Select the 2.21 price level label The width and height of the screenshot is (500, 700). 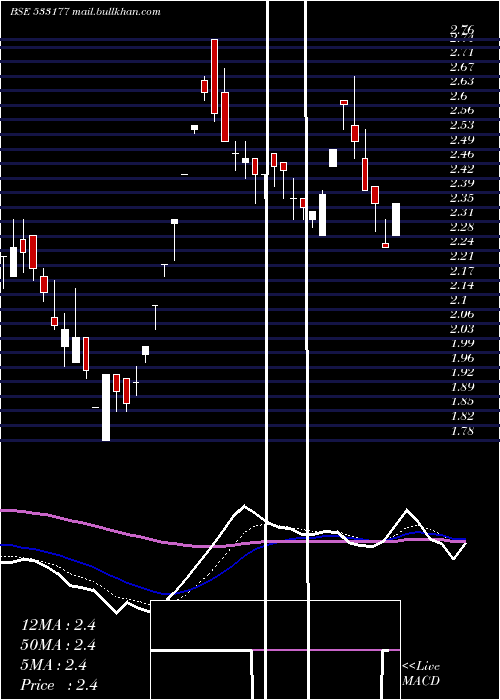coord(462,257)
